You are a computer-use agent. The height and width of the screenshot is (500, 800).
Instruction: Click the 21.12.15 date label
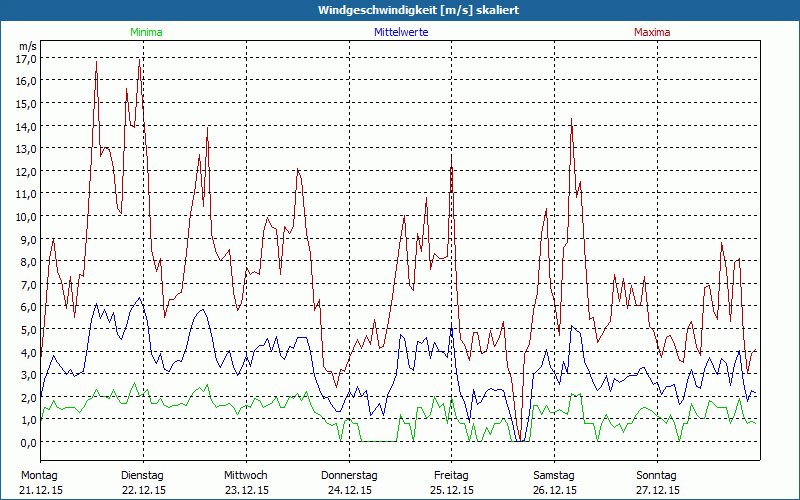41,490
